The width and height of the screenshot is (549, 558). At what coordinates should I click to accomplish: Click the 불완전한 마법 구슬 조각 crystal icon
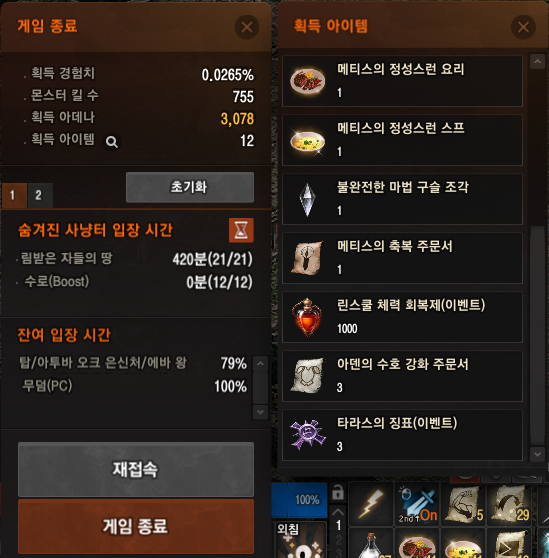click(x=307, y=200)
